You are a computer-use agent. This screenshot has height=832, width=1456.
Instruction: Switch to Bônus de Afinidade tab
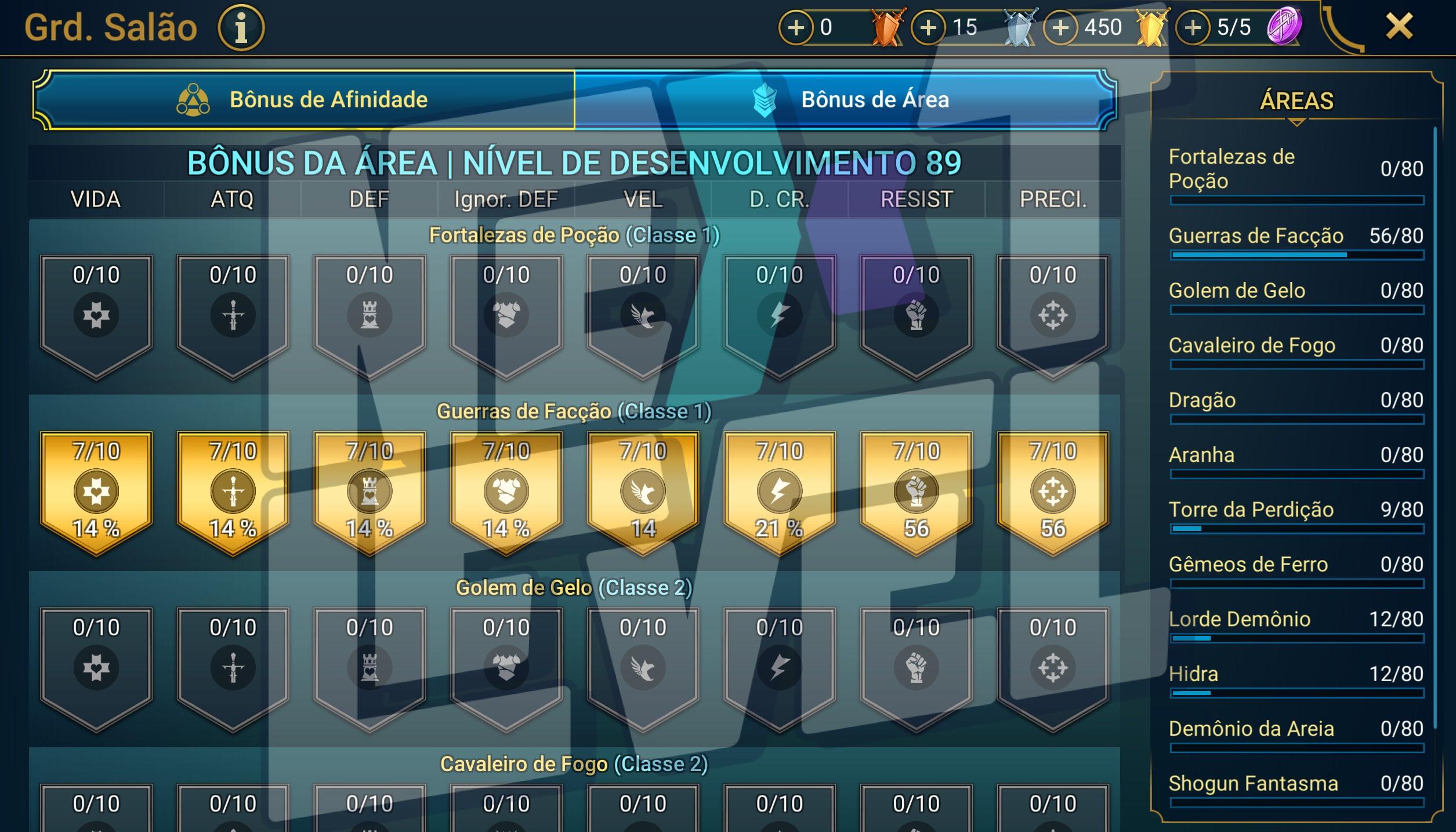click(x=304, y=100)
